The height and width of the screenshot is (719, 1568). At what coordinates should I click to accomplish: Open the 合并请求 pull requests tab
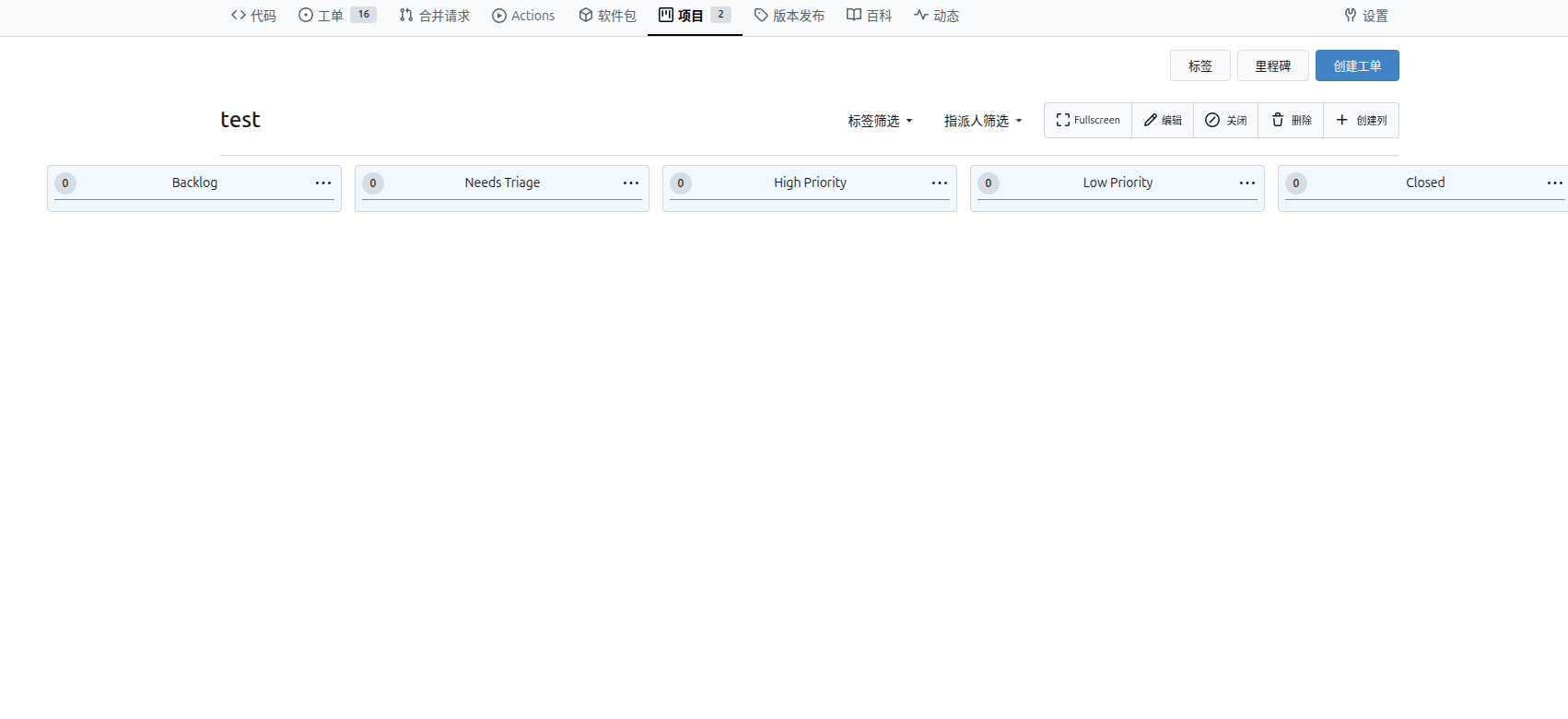click(x=435, y=16)
